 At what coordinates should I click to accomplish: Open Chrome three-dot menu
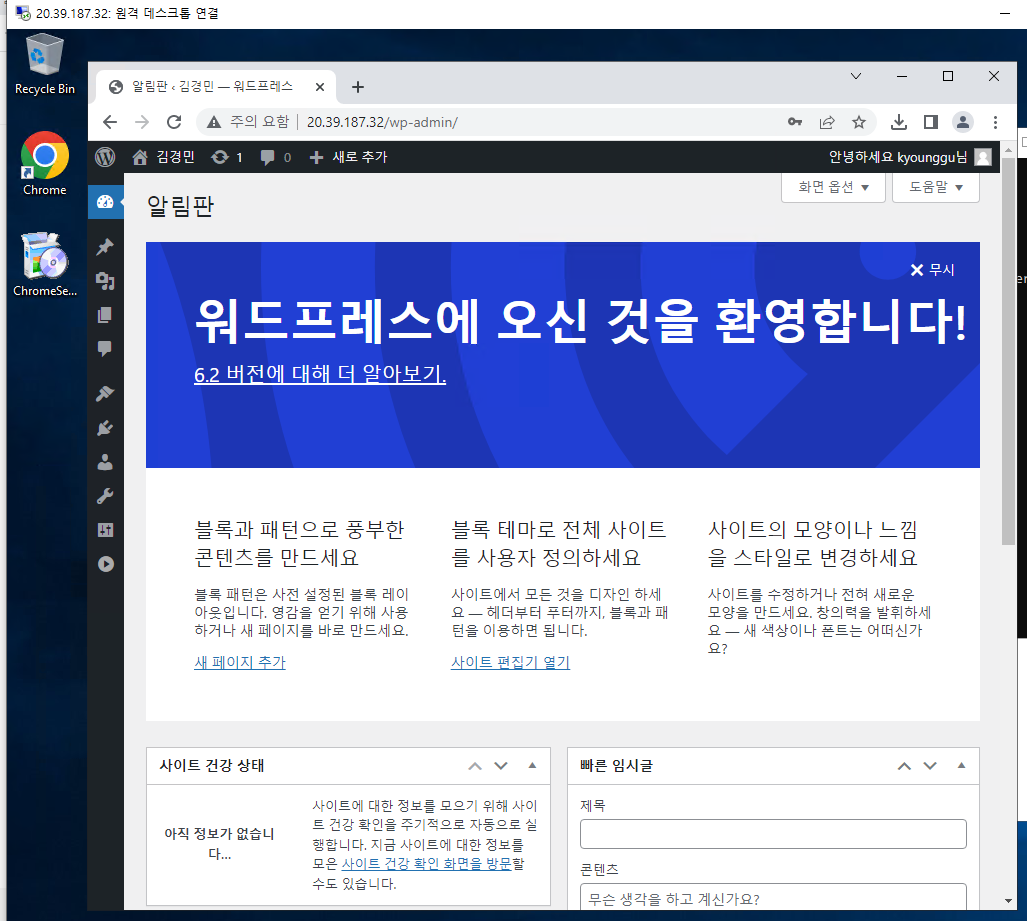coord(995,122)
